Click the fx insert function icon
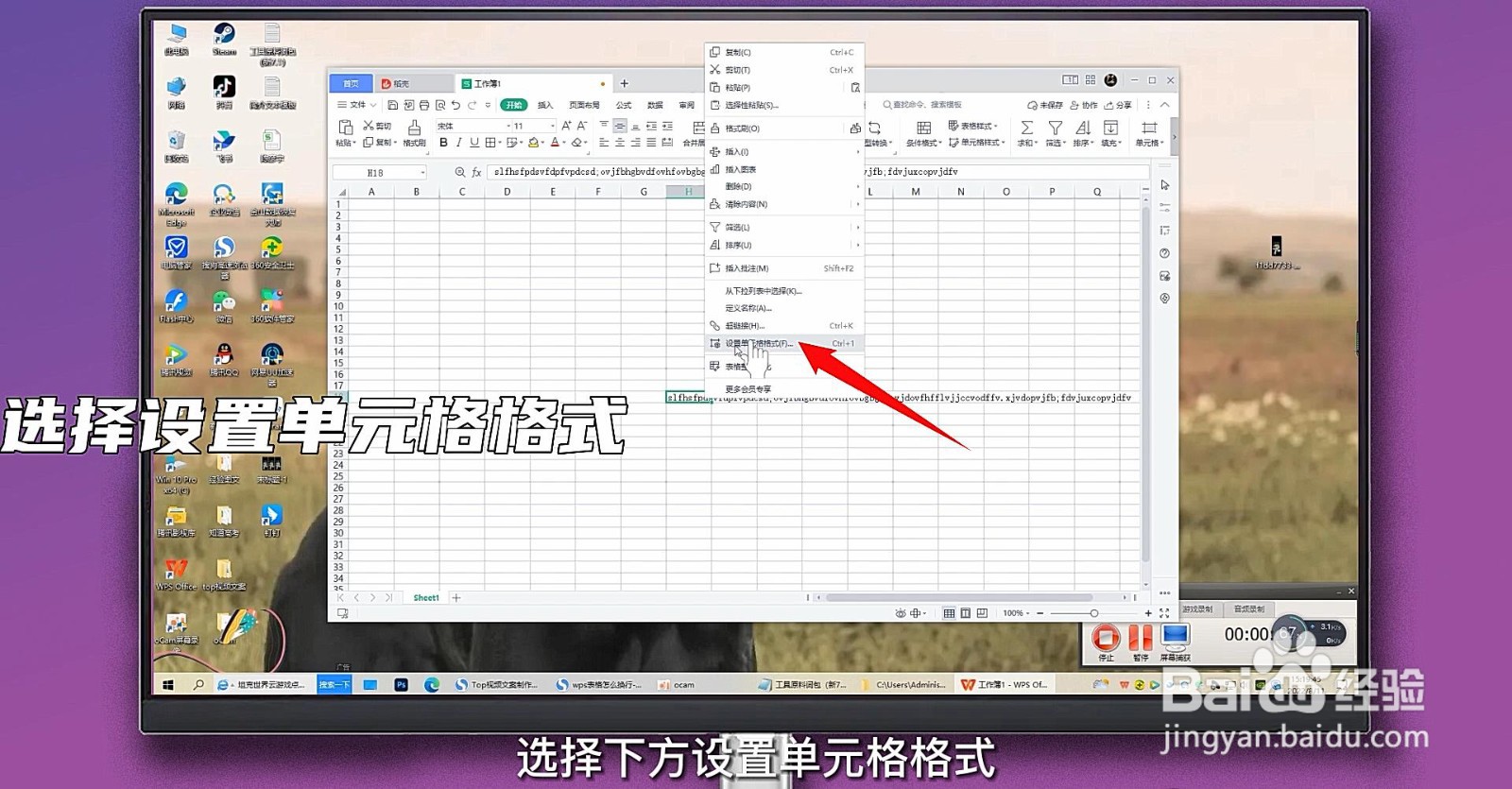 pos(476,173)
